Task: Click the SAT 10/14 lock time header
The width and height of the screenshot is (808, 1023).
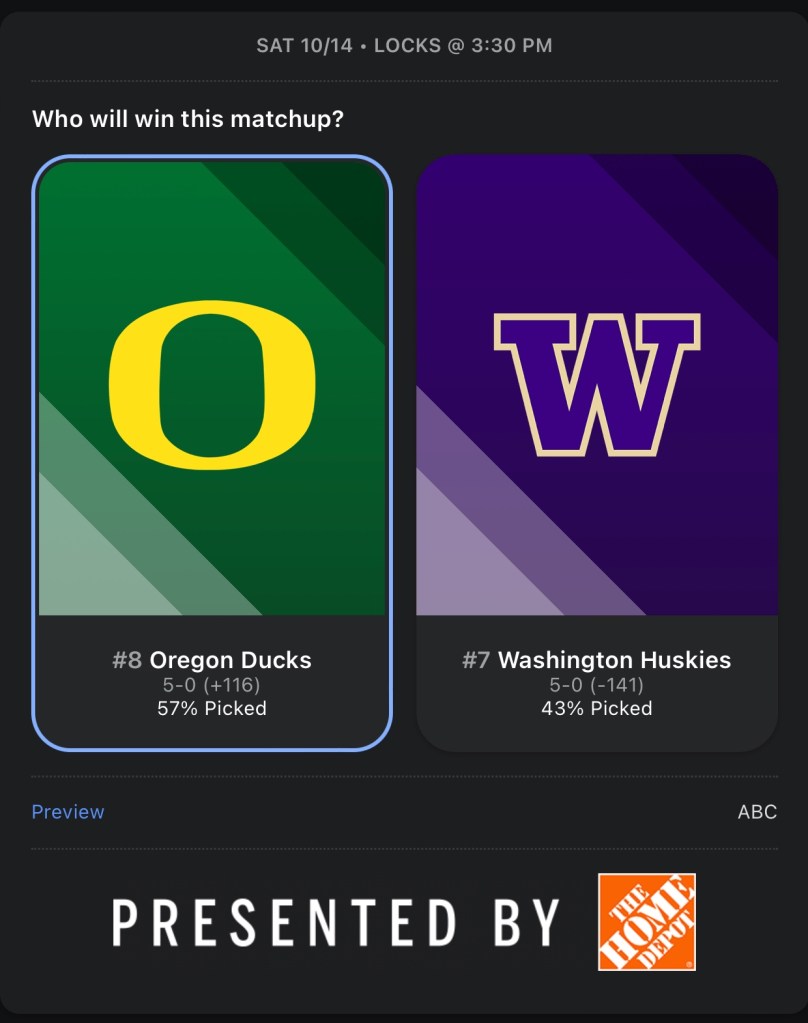Action: pos(404,46)
